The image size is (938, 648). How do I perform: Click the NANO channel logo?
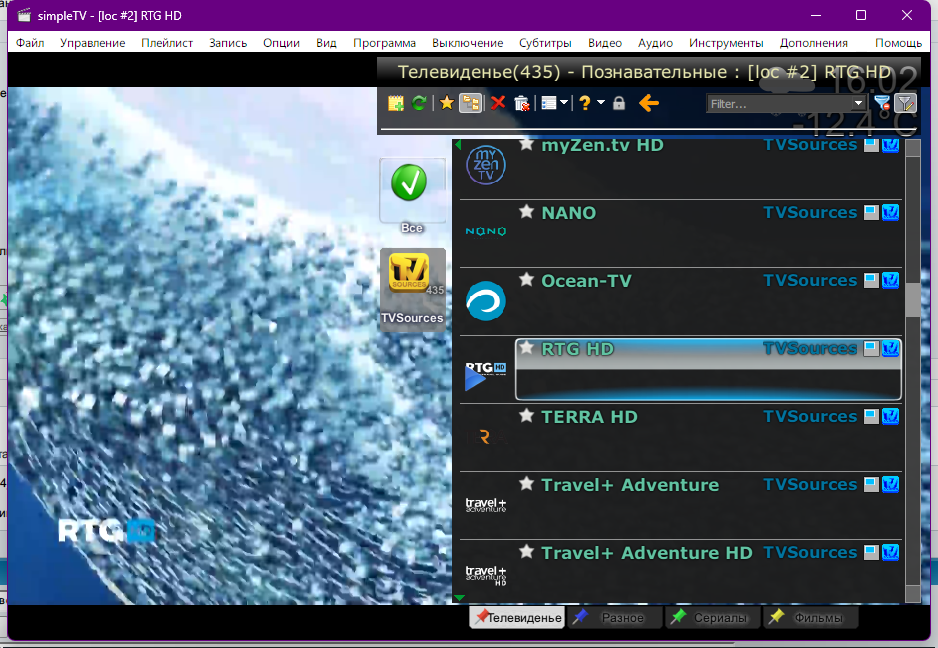coord(486,232)
